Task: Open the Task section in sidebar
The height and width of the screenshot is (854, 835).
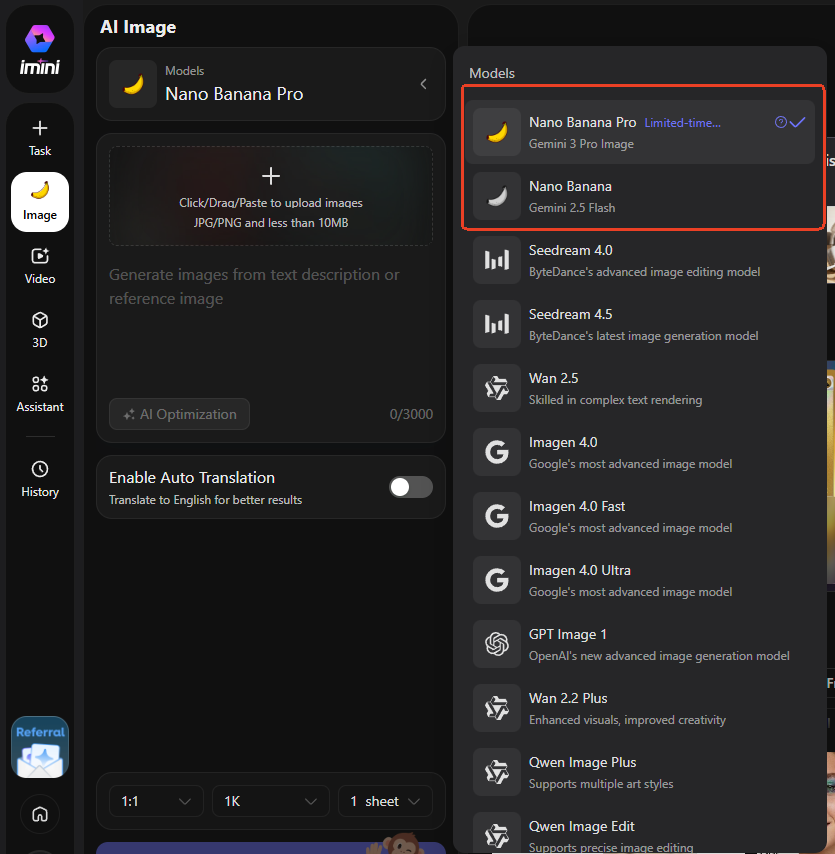Action: 40,138
